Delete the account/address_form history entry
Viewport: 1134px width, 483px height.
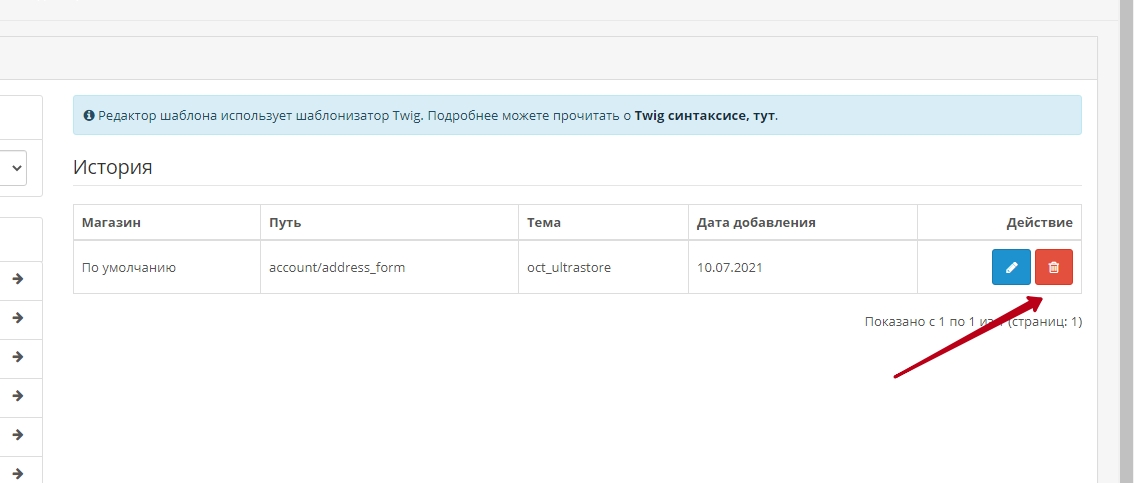pyautogui.click(x=1053, y=267)
